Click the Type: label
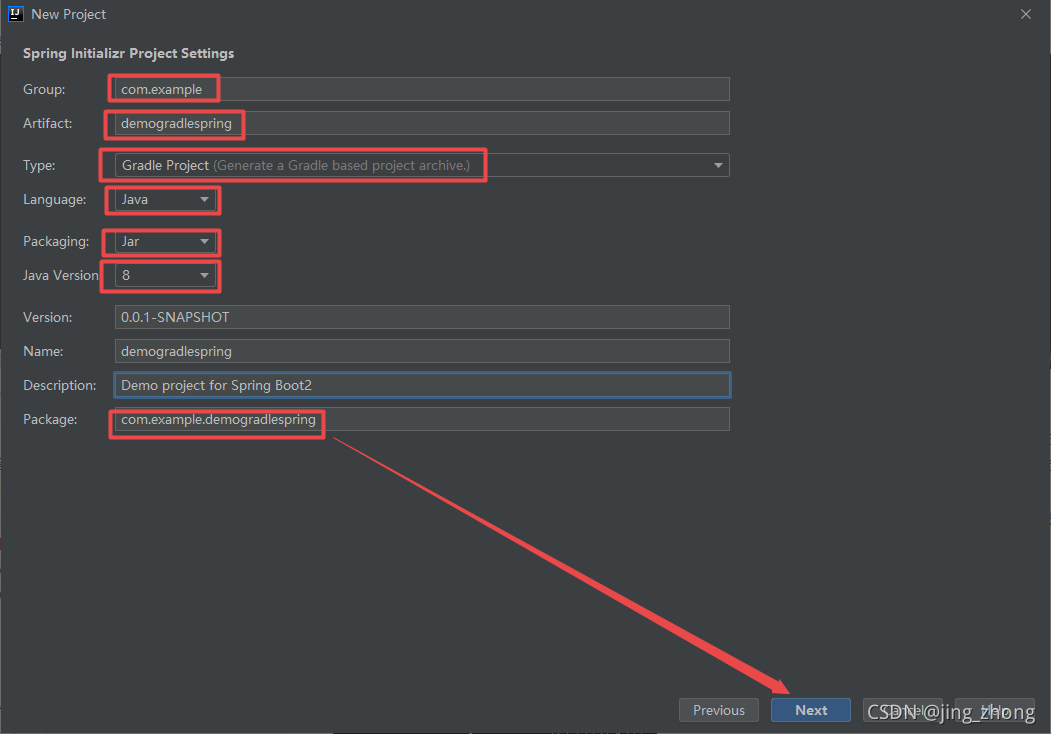Viewport: 1051px width, 734px height. 39,166
